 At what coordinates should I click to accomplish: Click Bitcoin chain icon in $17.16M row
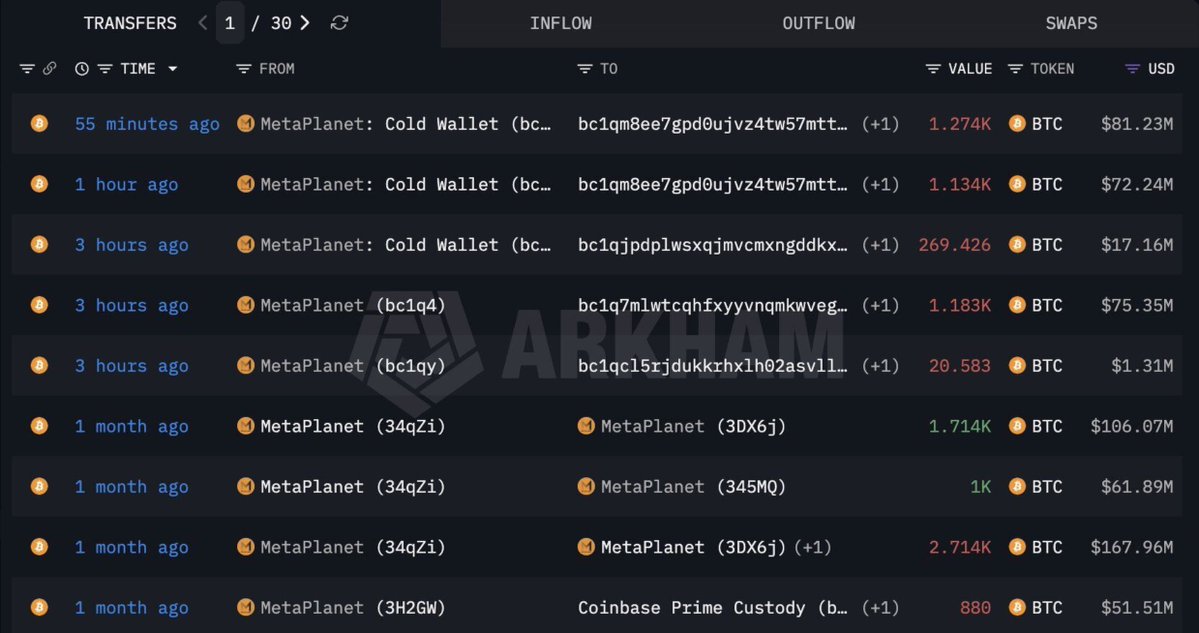[x=39, y=244]
